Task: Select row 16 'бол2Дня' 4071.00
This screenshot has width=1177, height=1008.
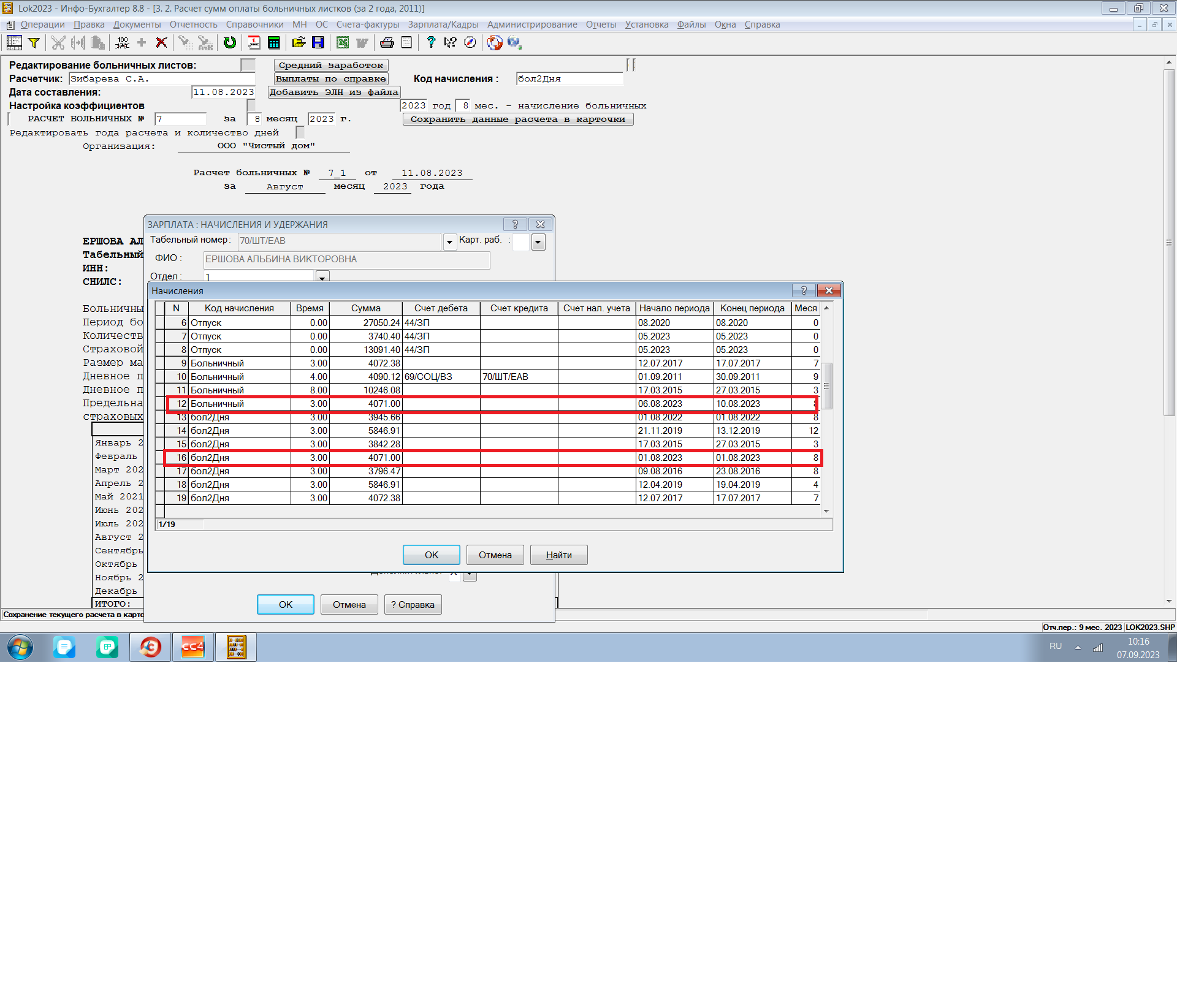Action: click(x=492, y=457)
